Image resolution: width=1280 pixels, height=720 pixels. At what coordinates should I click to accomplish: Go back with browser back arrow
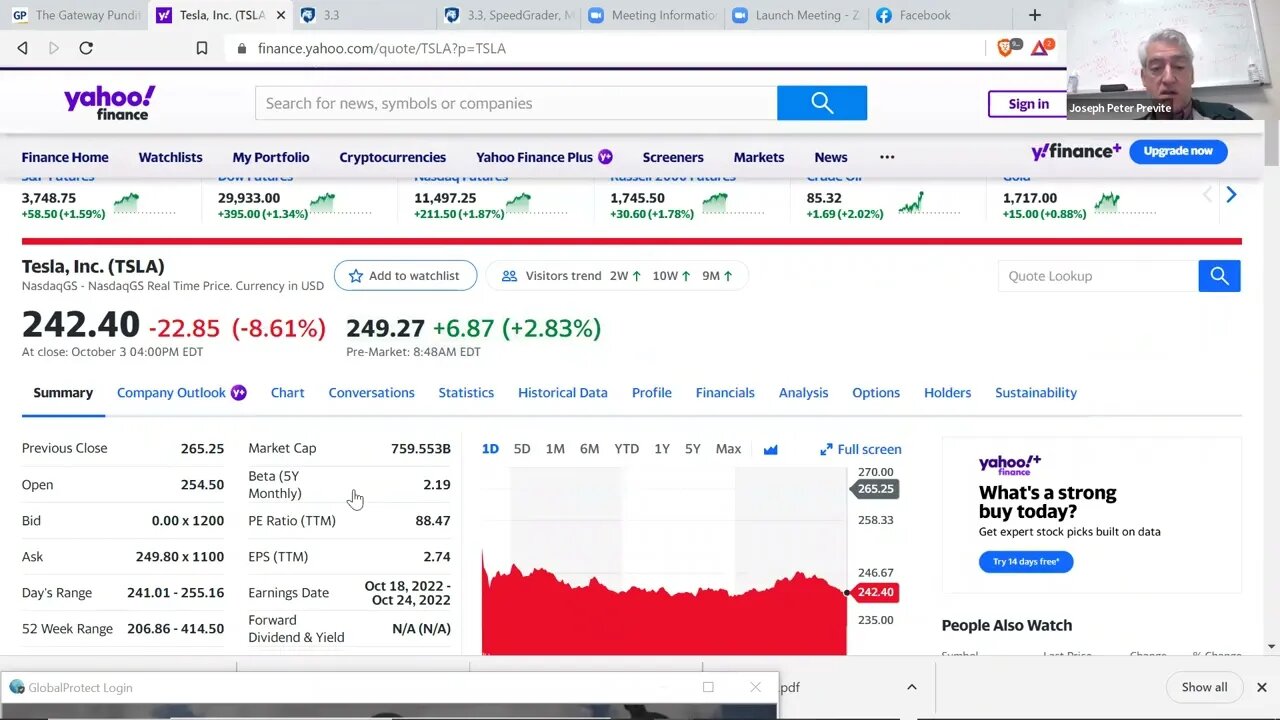point(23,48)
